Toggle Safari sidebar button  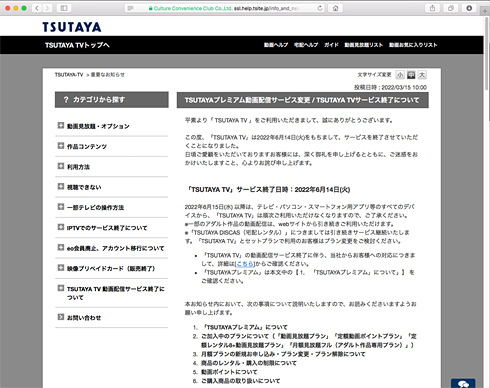pos(64,8)
